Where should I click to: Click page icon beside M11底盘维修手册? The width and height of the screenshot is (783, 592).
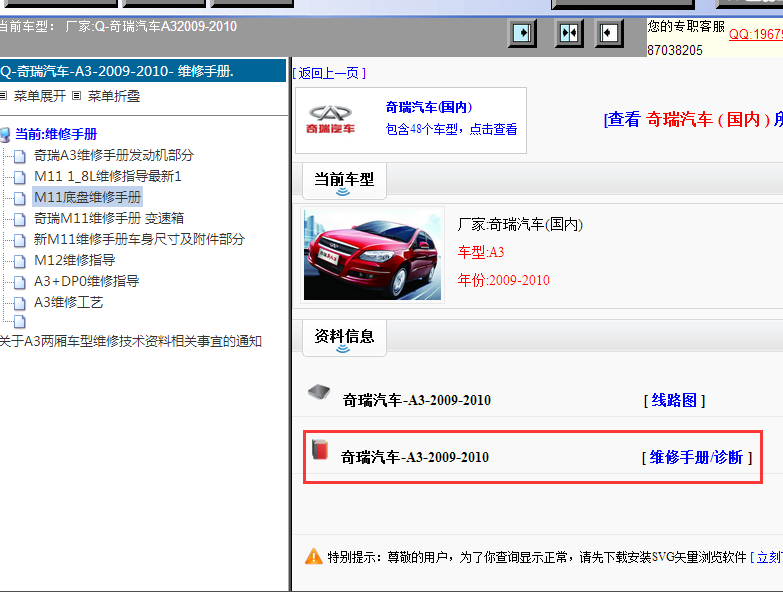[x=19, y=198]
